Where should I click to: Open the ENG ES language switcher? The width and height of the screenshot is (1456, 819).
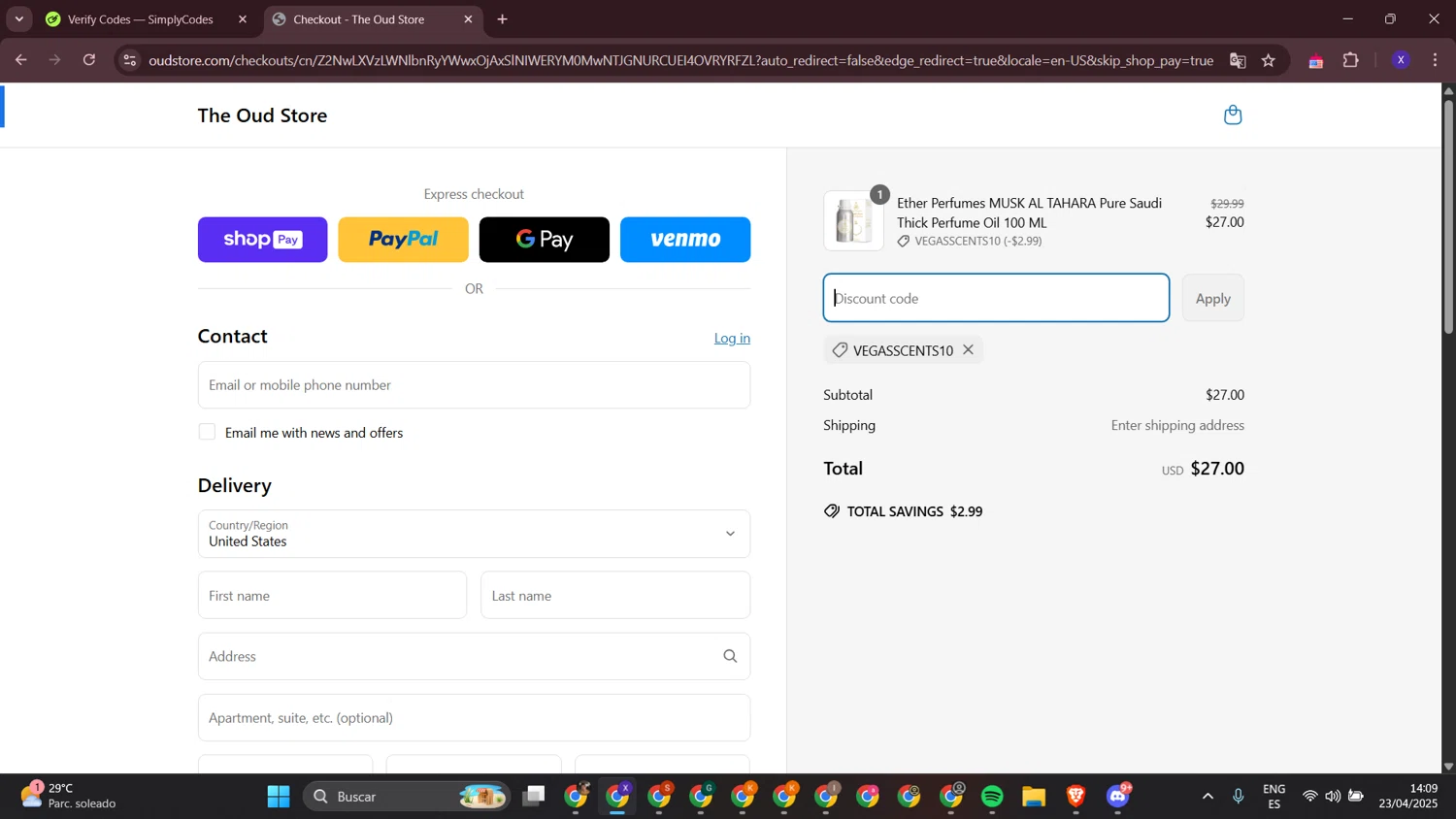coord(1274,797)
